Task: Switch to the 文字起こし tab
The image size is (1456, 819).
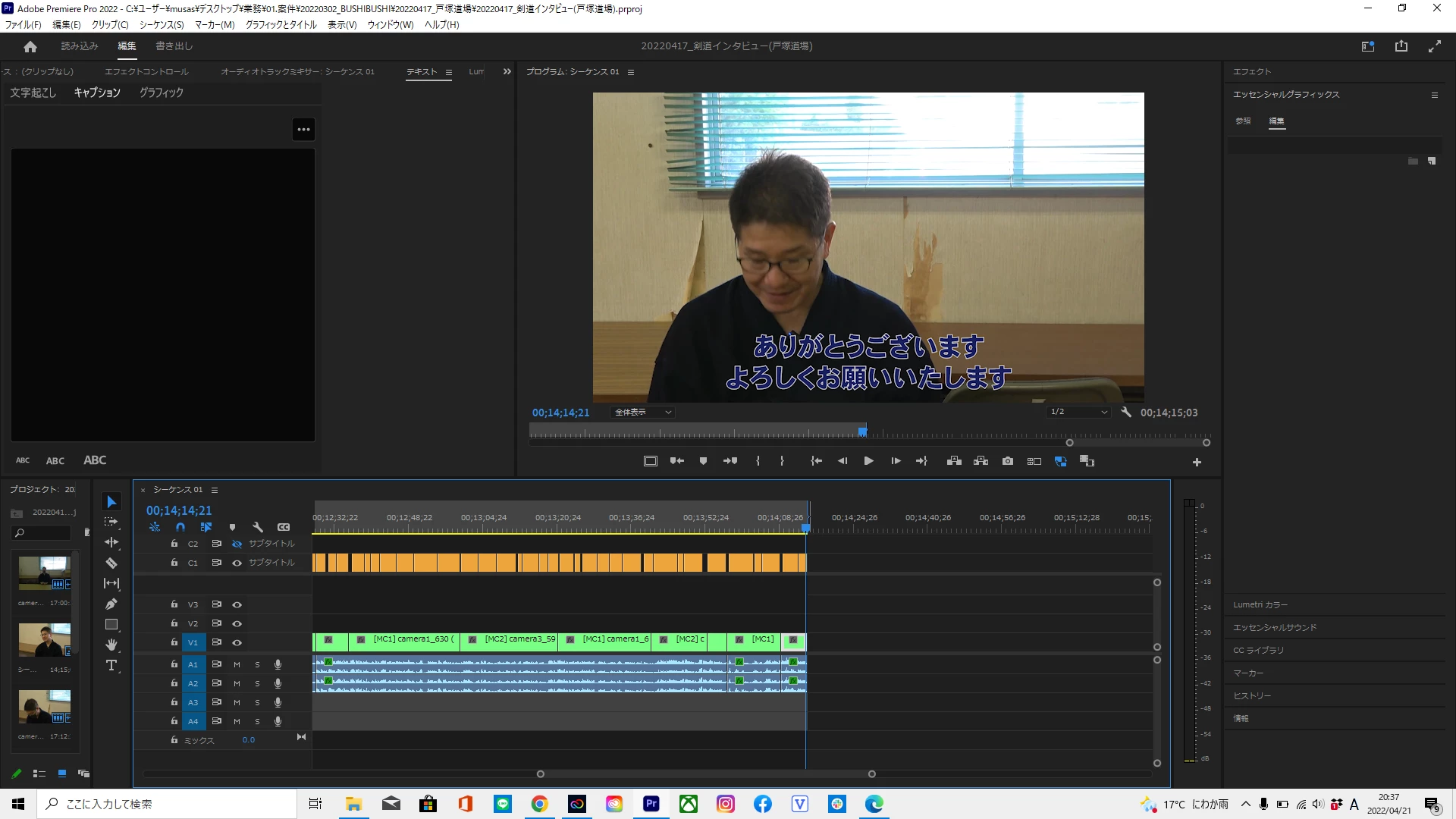Action: 33,93
